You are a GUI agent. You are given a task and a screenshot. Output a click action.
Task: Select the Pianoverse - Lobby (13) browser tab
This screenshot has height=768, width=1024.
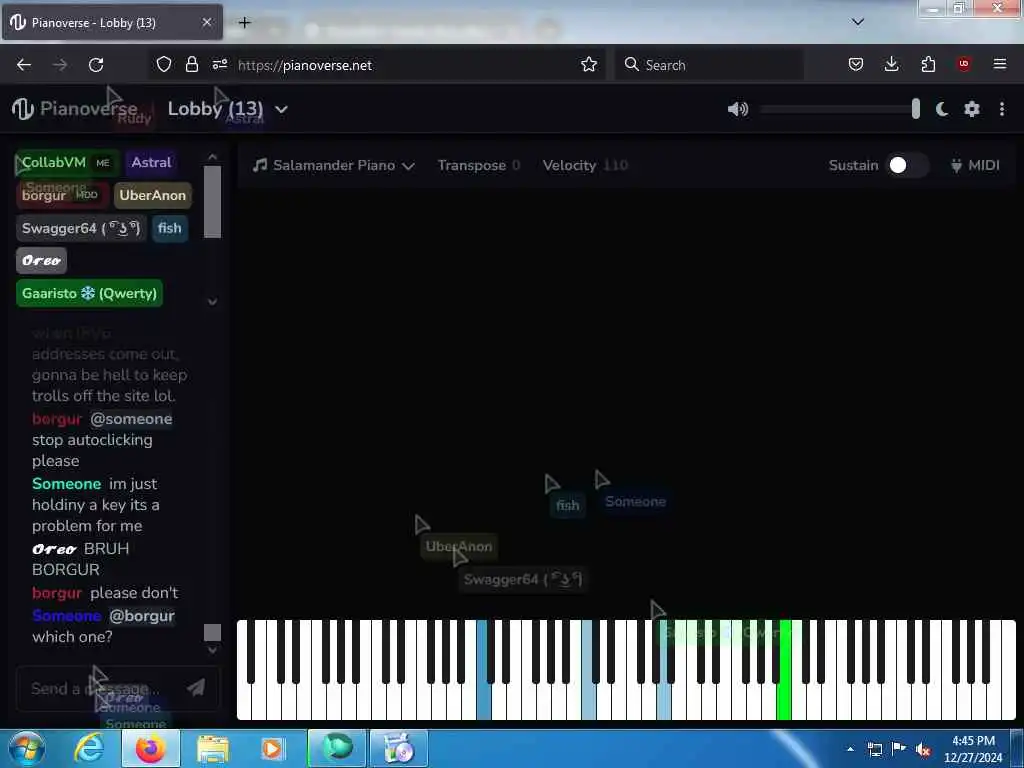(112, 23)
